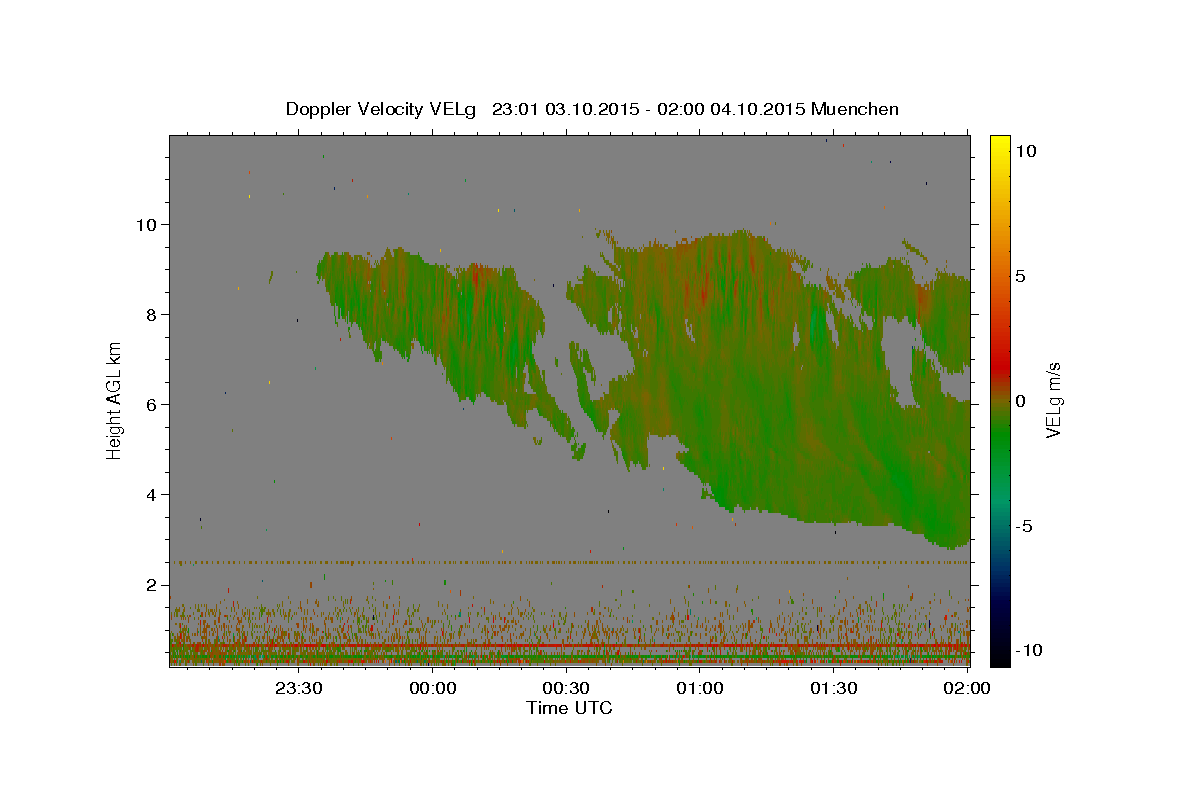The image size is (1200, 800).
Task: Click the 01:00 time tick label
Action: point(700,688)
